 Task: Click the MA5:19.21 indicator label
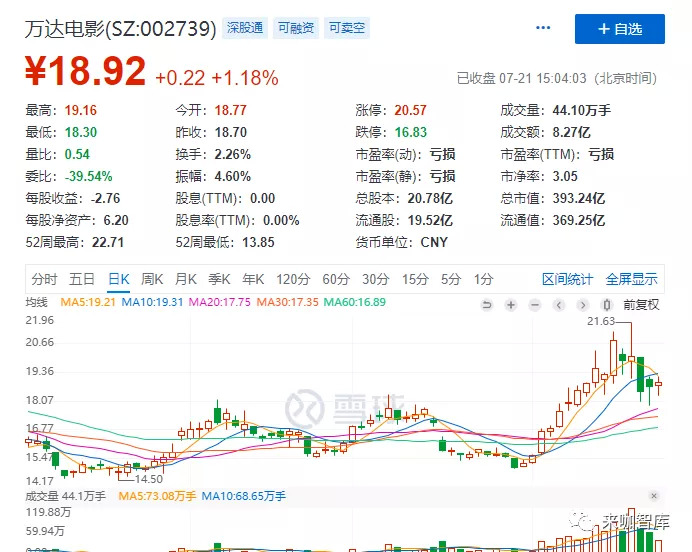tap(88, 302)
